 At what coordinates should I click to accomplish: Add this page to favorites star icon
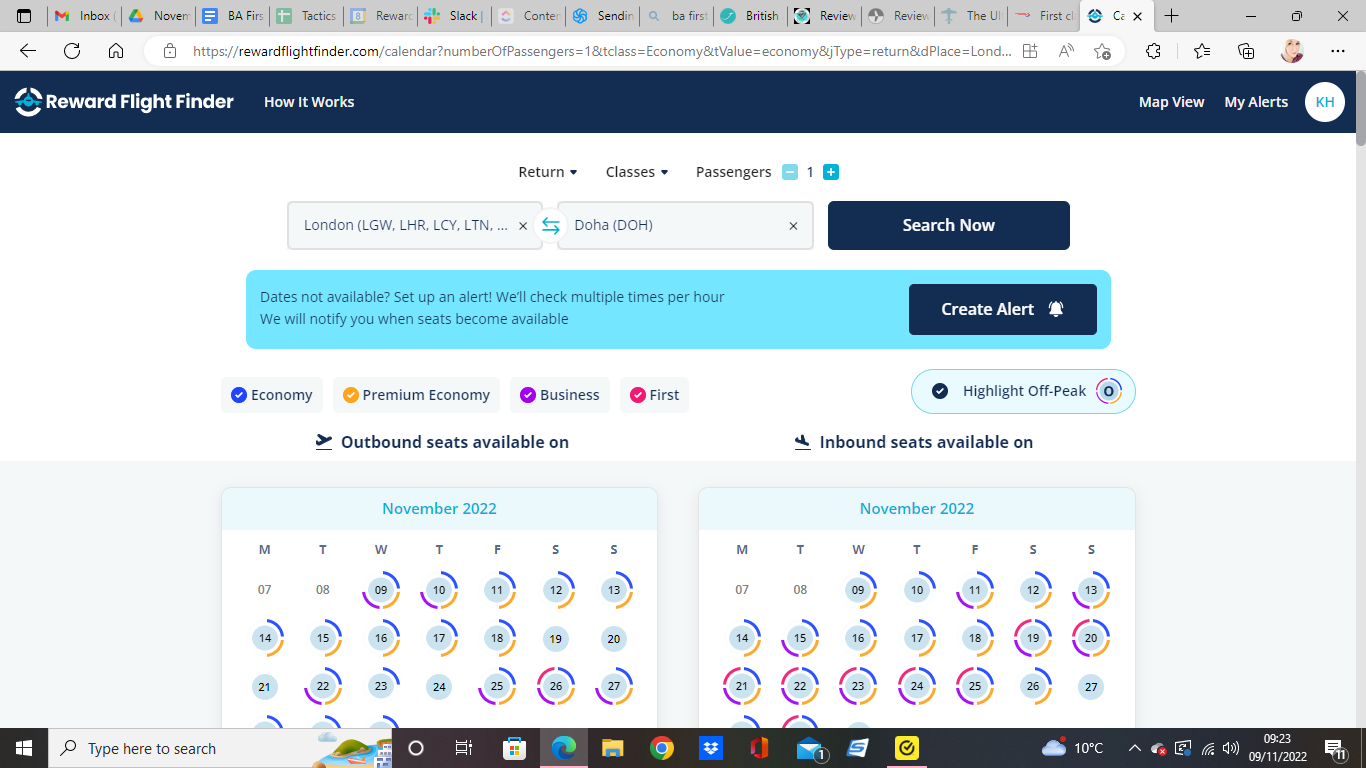coord(1102,51)
